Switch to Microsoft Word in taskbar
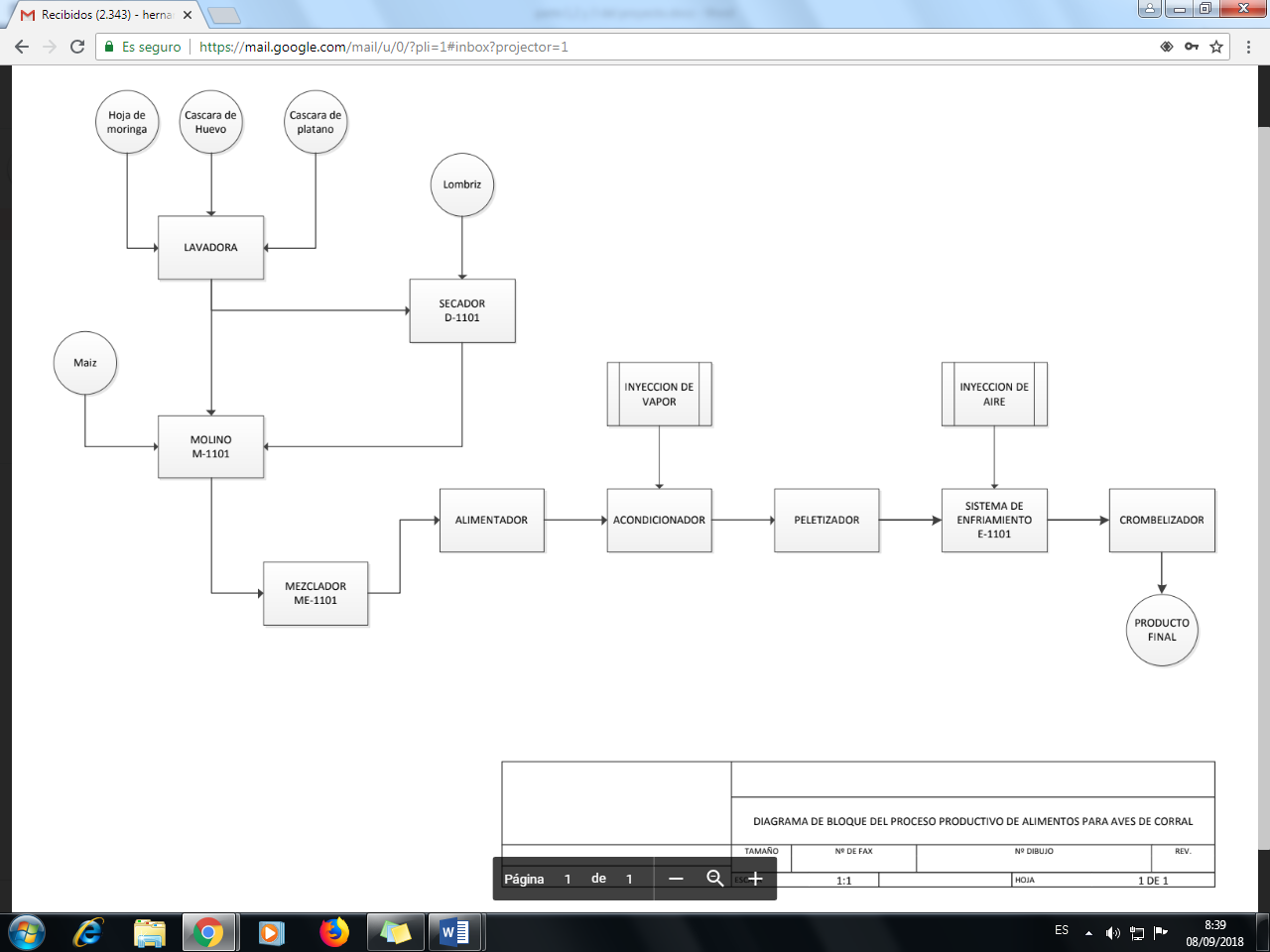This screenshot has height=952, width=1270. coord(455,933)
